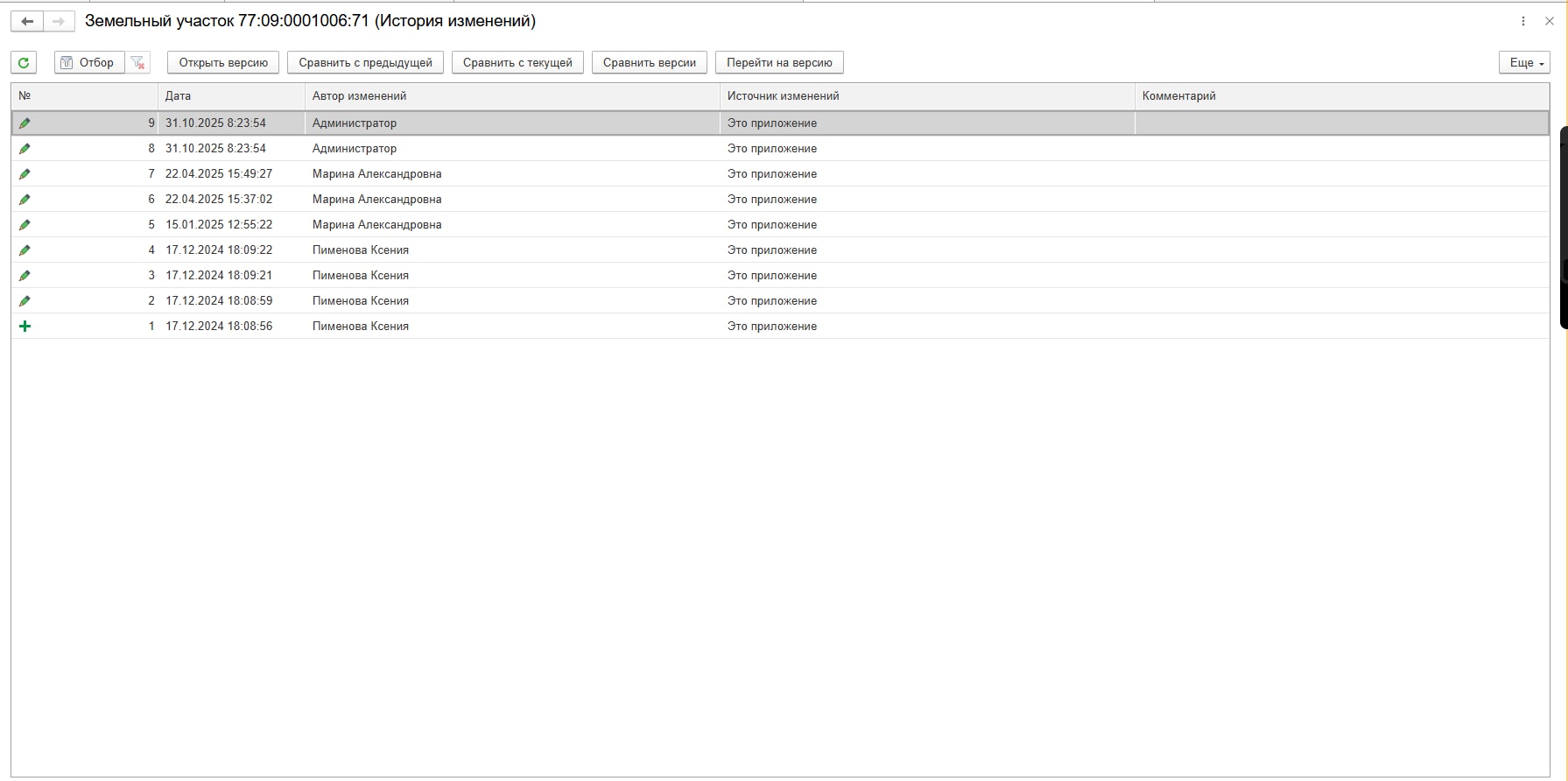Open the Отбор filter button
Viewport: 1568px width, 781px height.
[x=89, y=62]
